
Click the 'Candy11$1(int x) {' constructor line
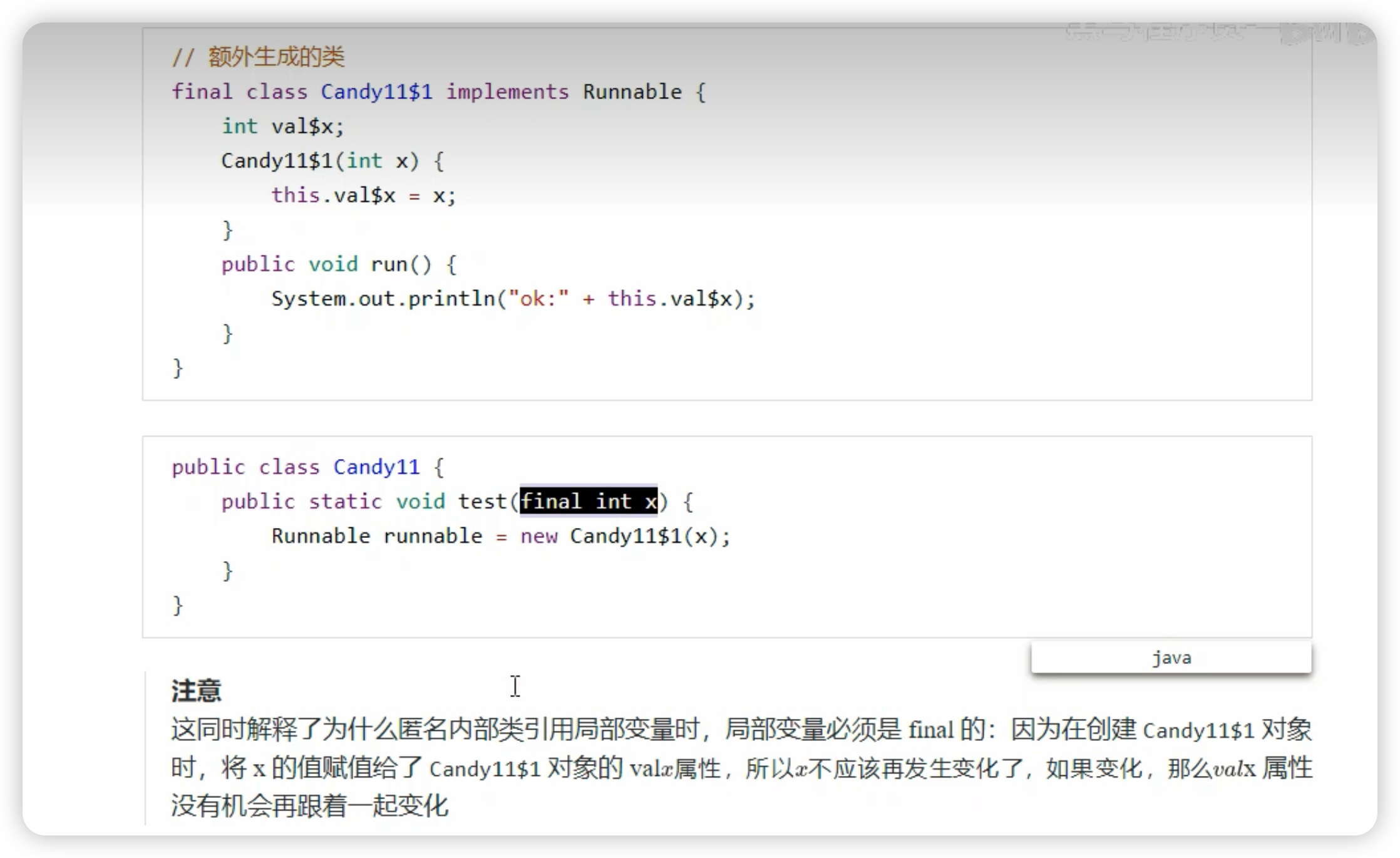[333, 161]
